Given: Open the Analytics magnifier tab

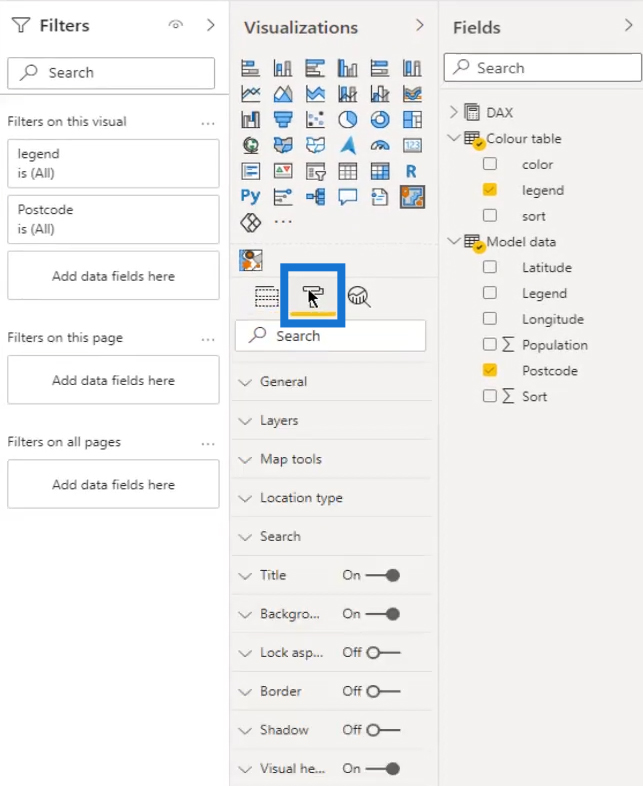Looking at the screenshot, I should [359, 297].
